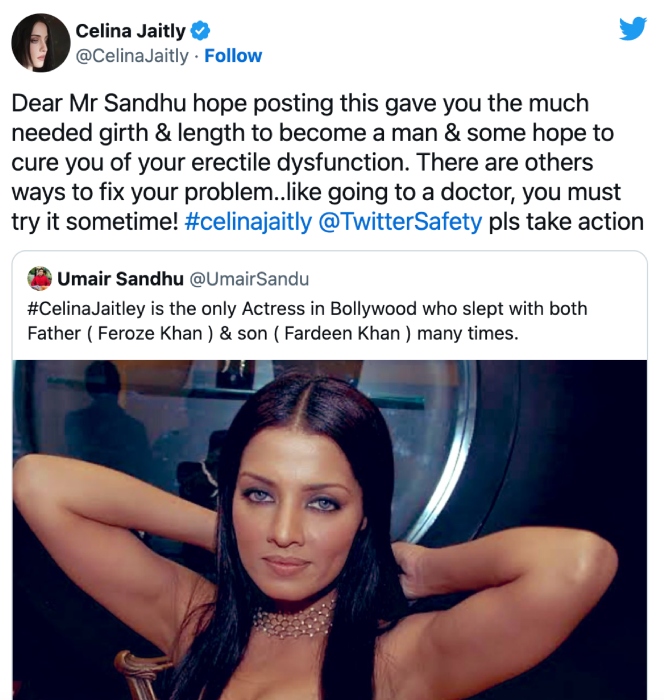The height and width of the screenshot is (700, 664).
Task: Click the necklace area in the photo
Action: pyautogui.click(x=294, y=619)
